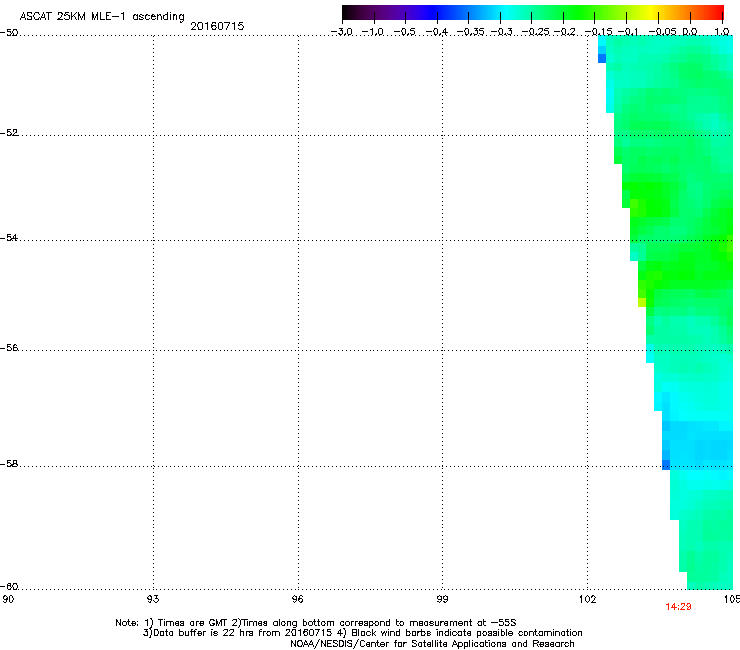Image resolution: width=740 pixels, height=650 pixels.
Task: Click the '-0.1' color scale label
Action: 628,32
